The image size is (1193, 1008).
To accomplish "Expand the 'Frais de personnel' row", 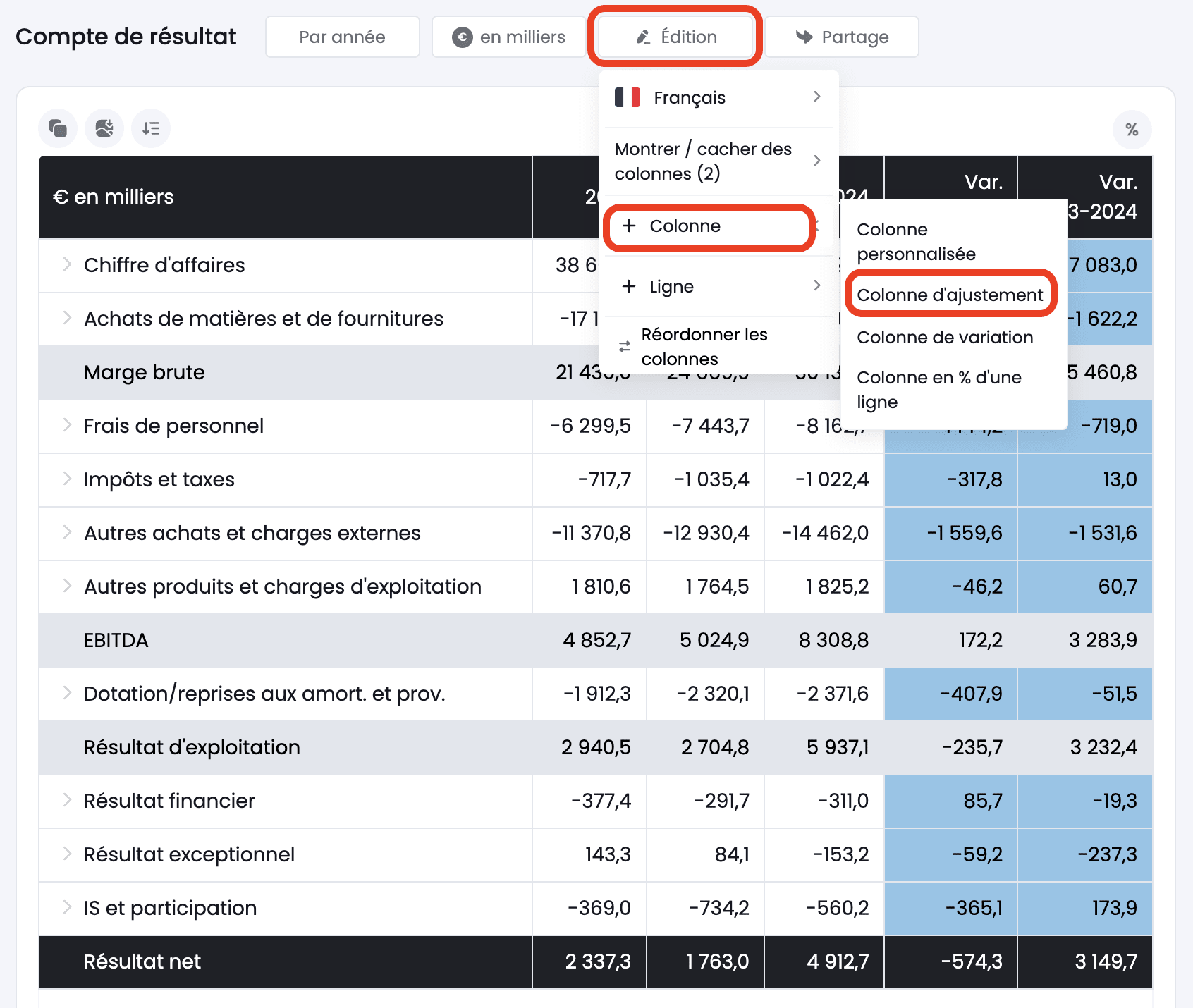I will (67, 425).
